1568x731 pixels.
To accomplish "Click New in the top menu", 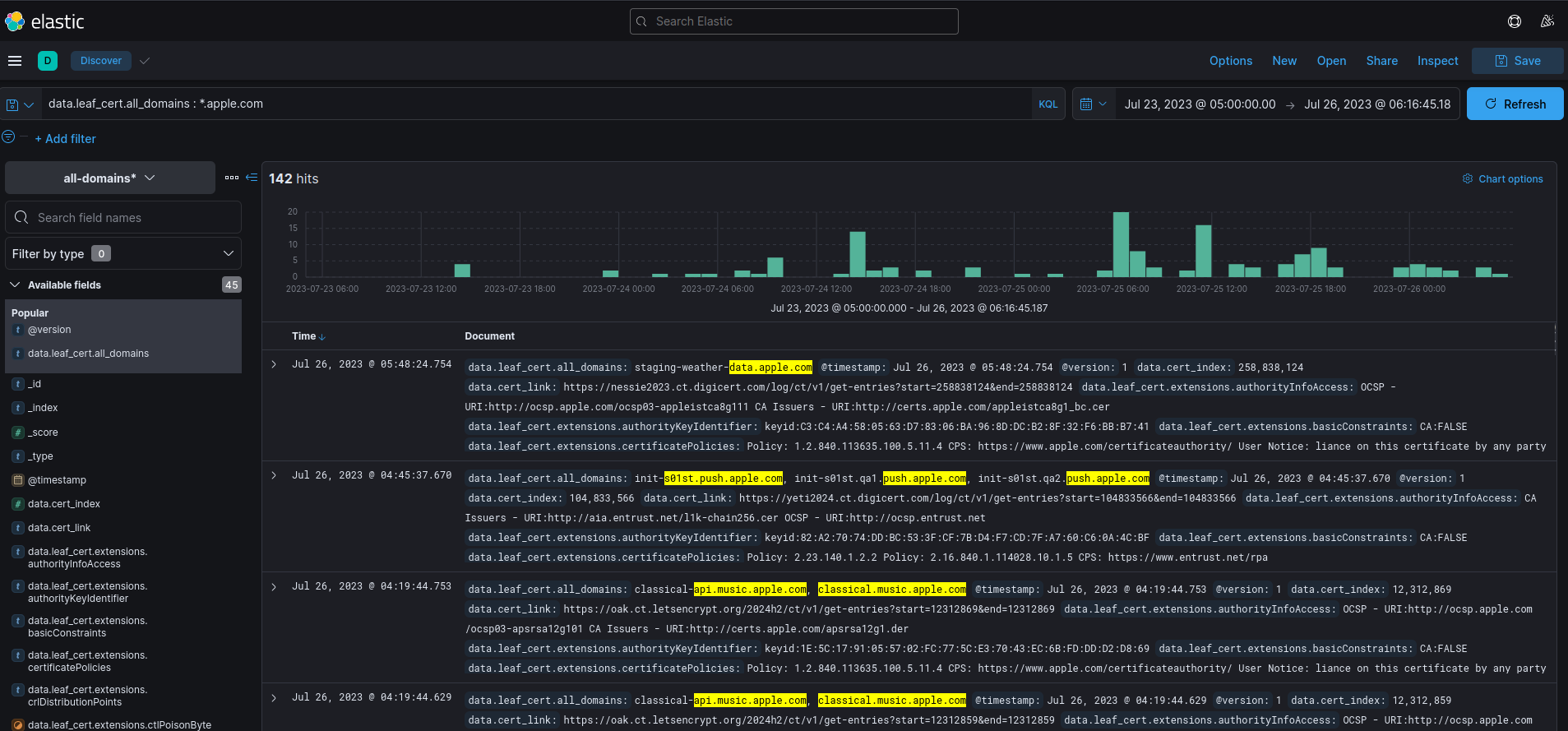I will coord(1284,61).
